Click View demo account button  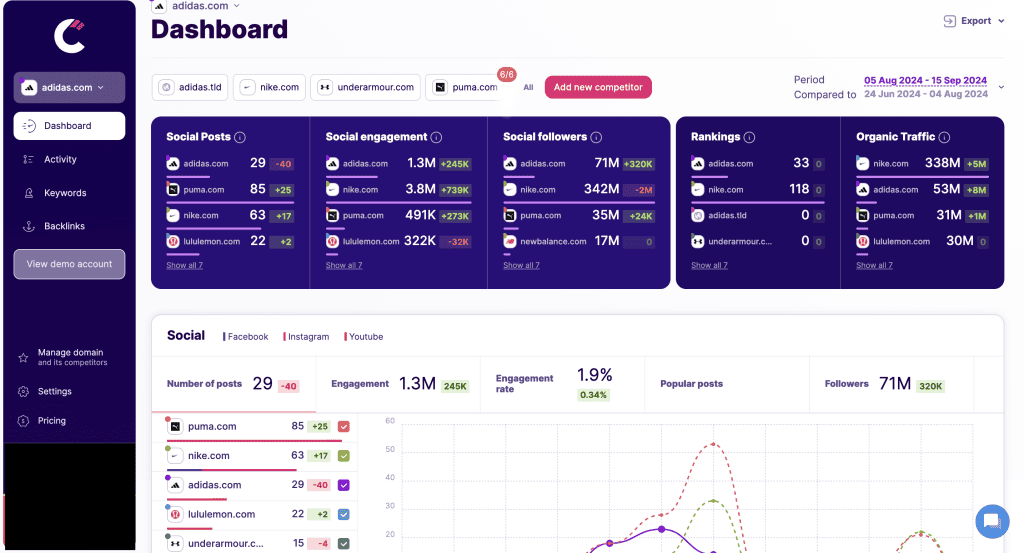click(69, 264)
